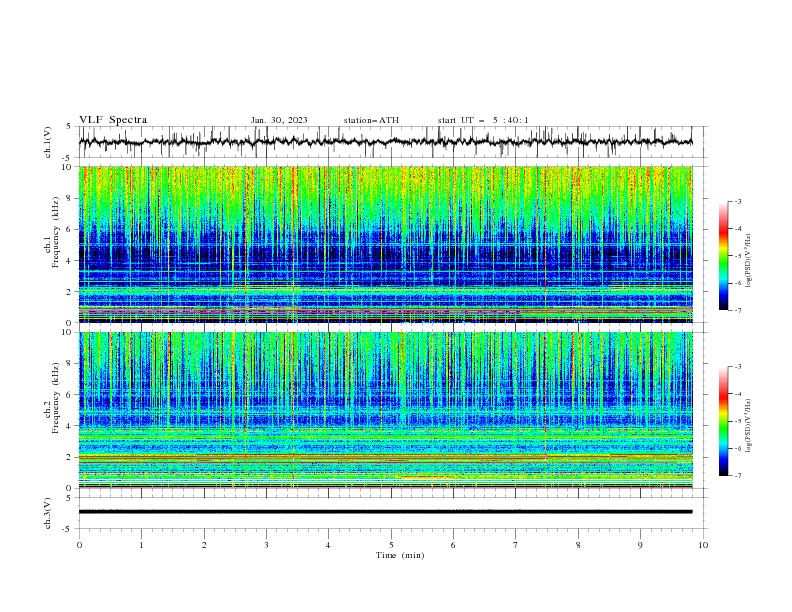The height and width of the screenshot is (612, 792).
Task: Click inside the ch.1 spectrogram panel
Action: (385, 244)
